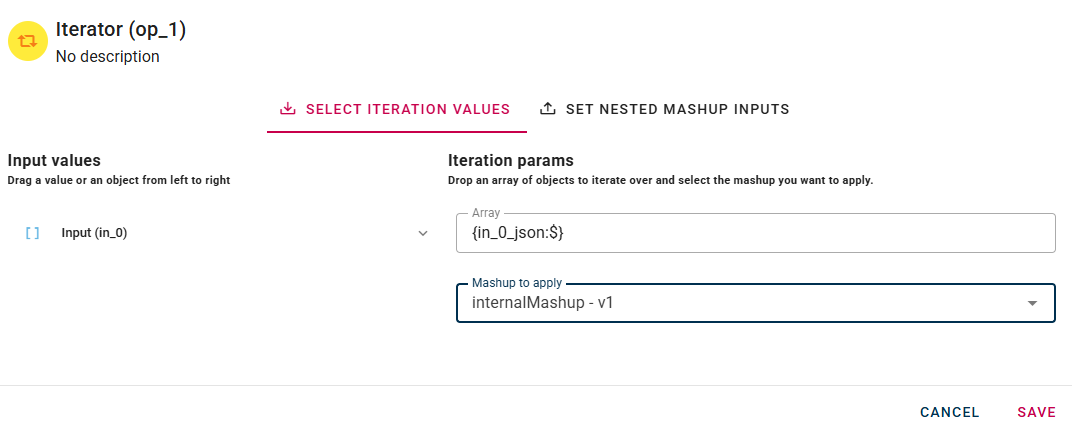Screen dimensions: 1072x436
Task: Select the internalMashup - v1 combo box
Action: coord(740,302)
